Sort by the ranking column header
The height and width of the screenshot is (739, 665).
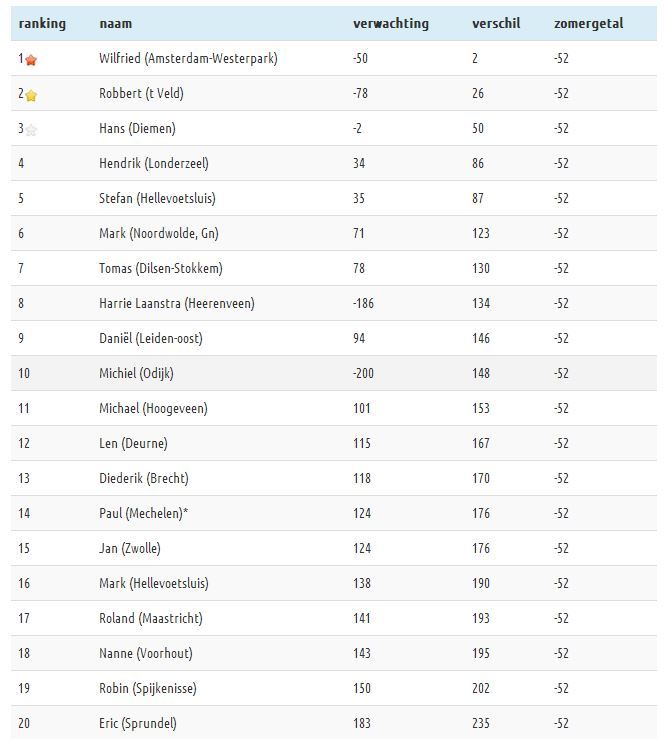42,24
